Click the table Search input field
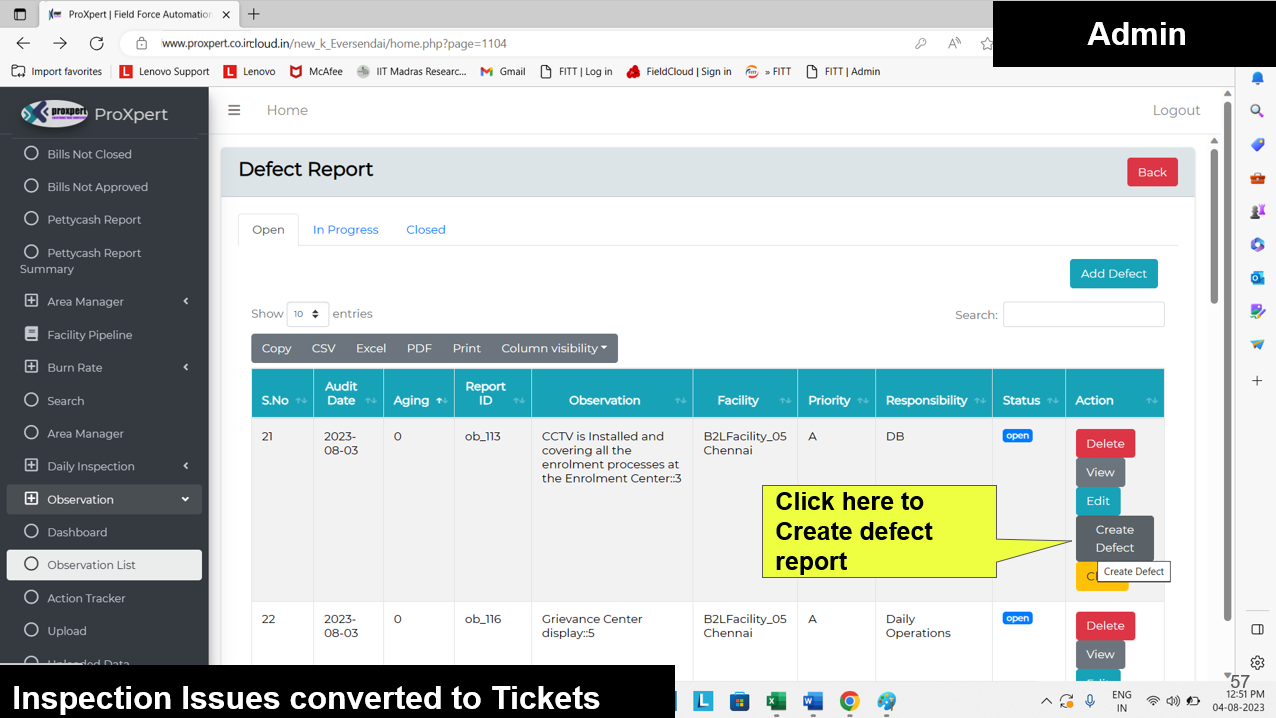The height and width of the screenshot is (718, 1276). [x=1083, y=314]
